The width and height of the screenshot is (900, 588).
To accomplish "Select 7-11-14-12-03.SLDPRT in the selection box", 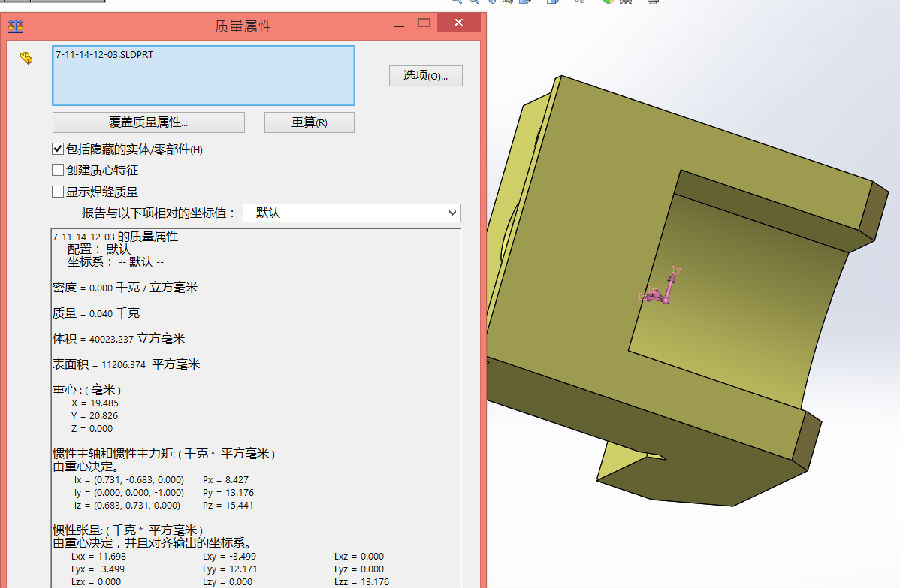I will [98, 56].
